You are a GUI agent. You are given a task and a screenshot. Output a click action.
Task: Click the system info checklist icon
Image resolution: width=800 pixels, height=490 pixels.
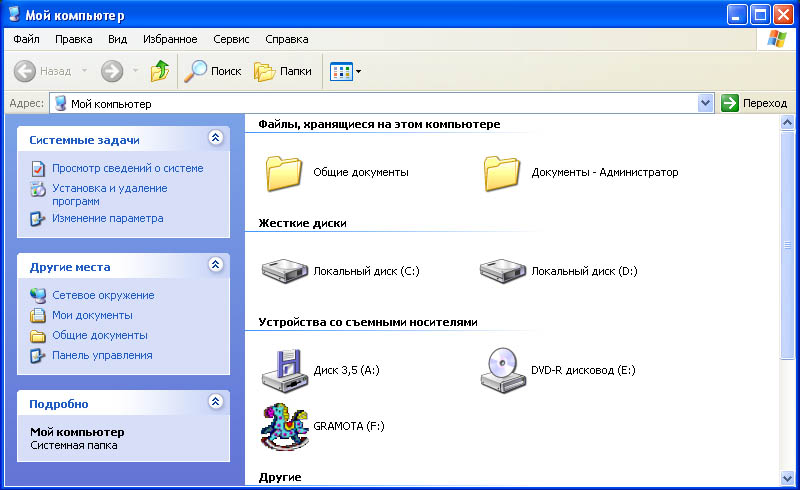coord(38,168)
